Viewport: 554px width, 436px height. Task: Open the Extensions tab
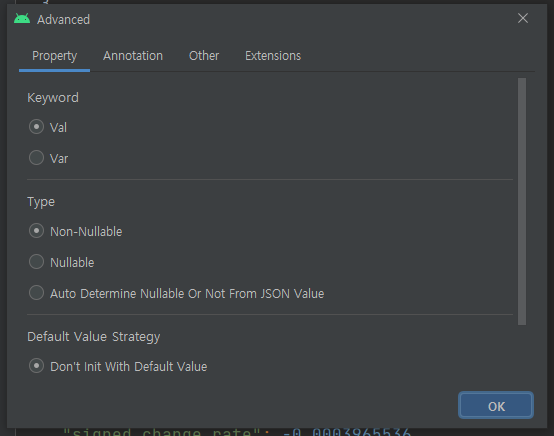[273, 56]
